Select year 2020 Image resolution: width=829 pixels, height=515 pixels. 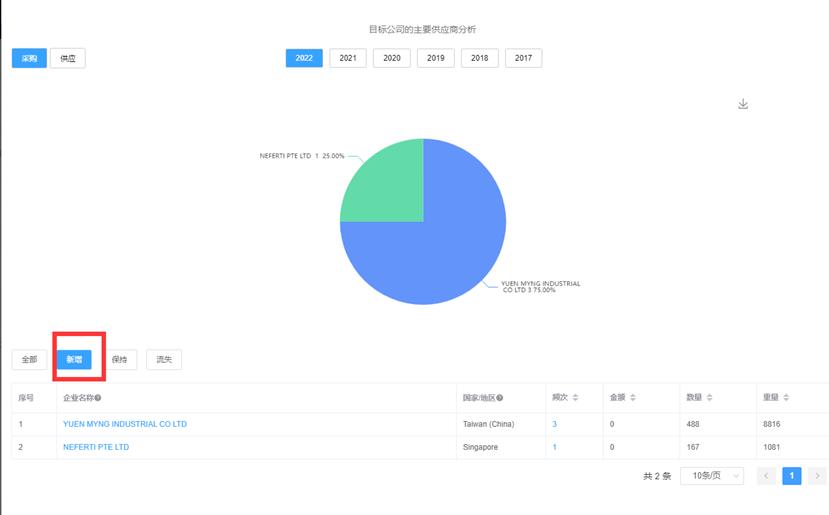(x=392, y=58)
